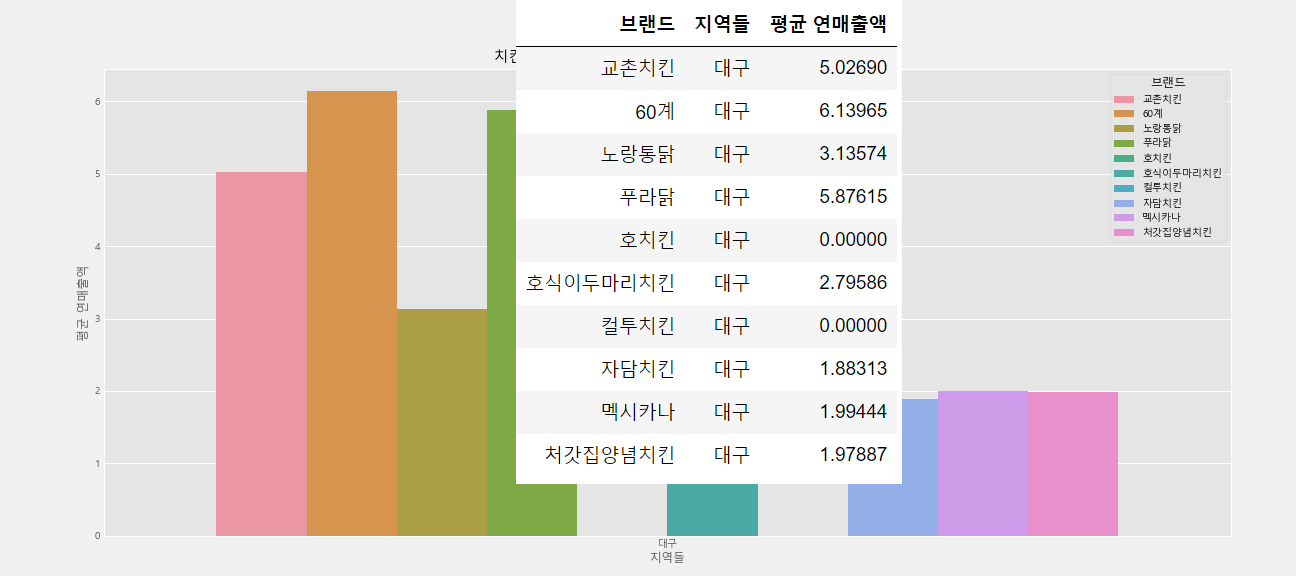1296x576 pixels.
Task: Click the 노랑통닭 legend color swatch
Action: pyautogui.click(x=1125, y=128)
